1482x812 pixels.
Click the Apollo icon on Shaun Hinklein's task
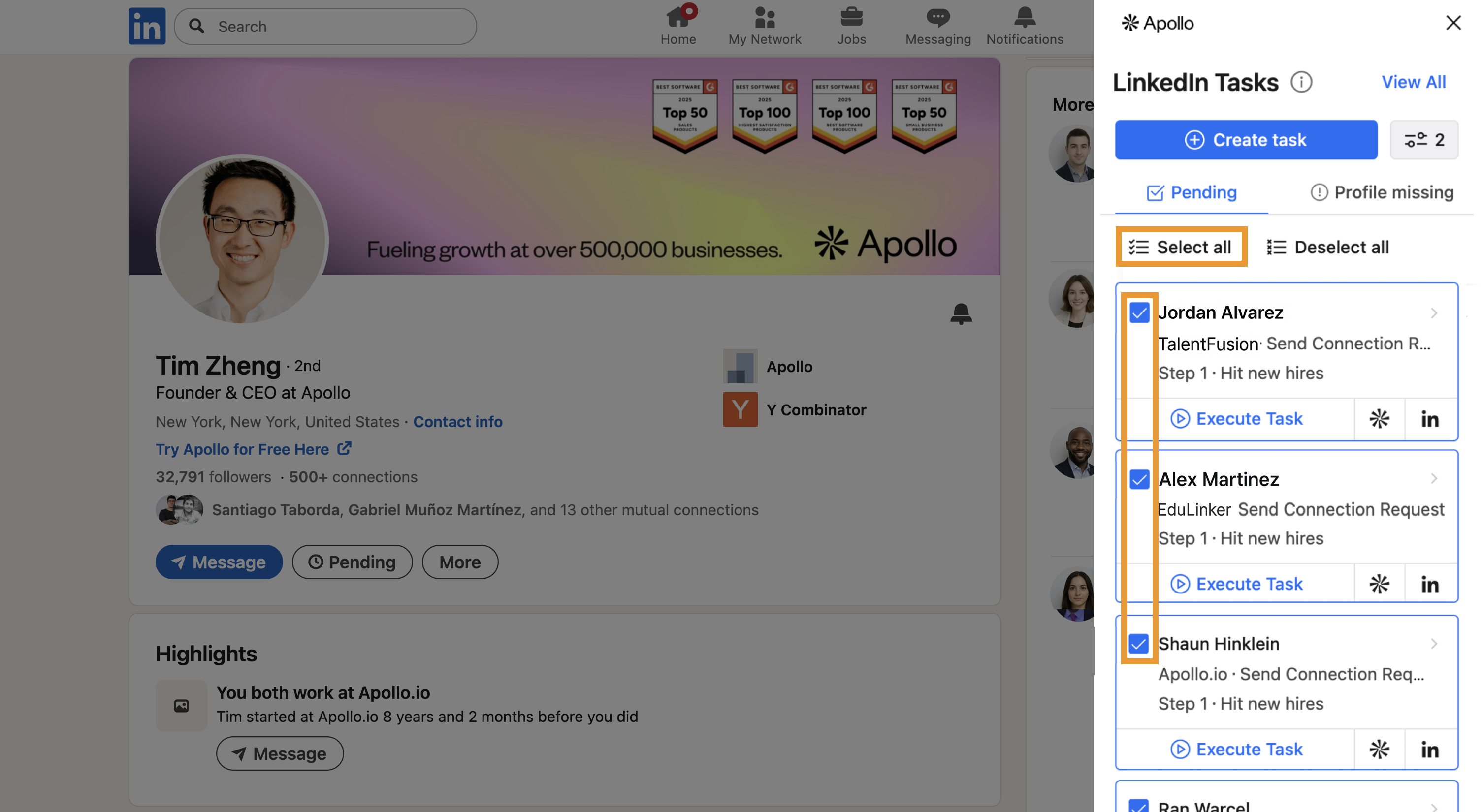[x=1379, y=750]
